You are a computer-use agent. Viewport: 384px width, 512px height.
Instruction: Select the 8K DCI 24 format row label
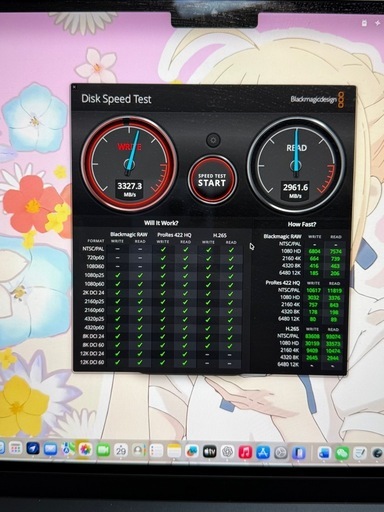pyautogui.click(x=93, y=336)
